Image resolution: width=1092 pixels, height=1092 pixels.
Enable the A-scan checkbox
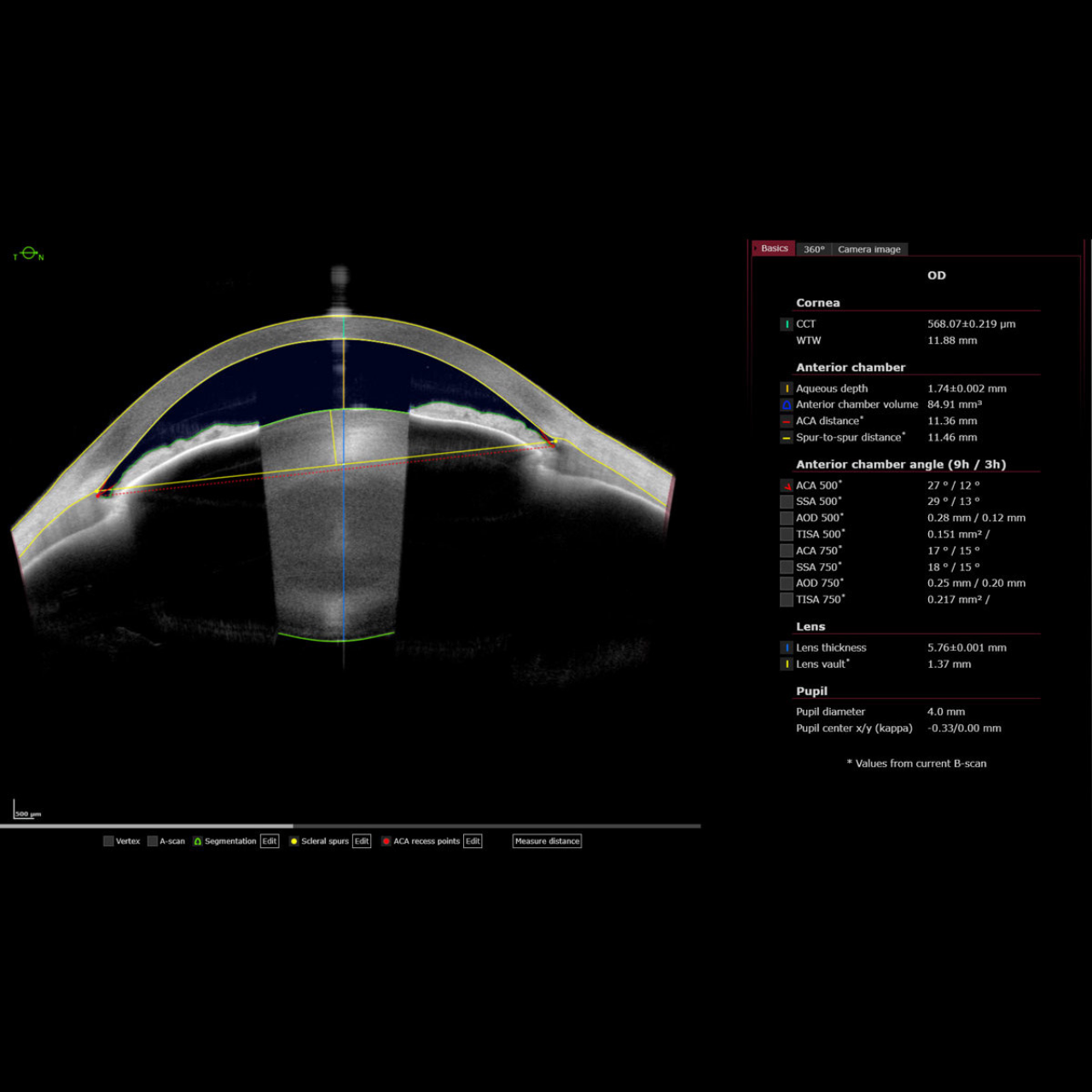click(153, 841)
